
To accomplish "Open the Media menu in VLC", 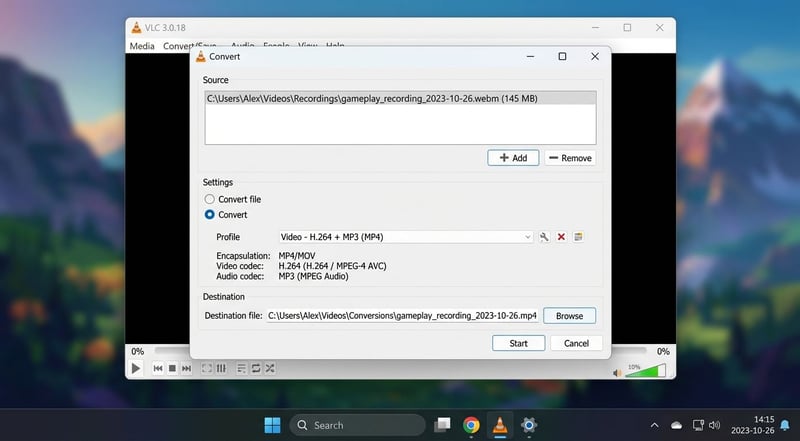I will (x=142, y=46).
